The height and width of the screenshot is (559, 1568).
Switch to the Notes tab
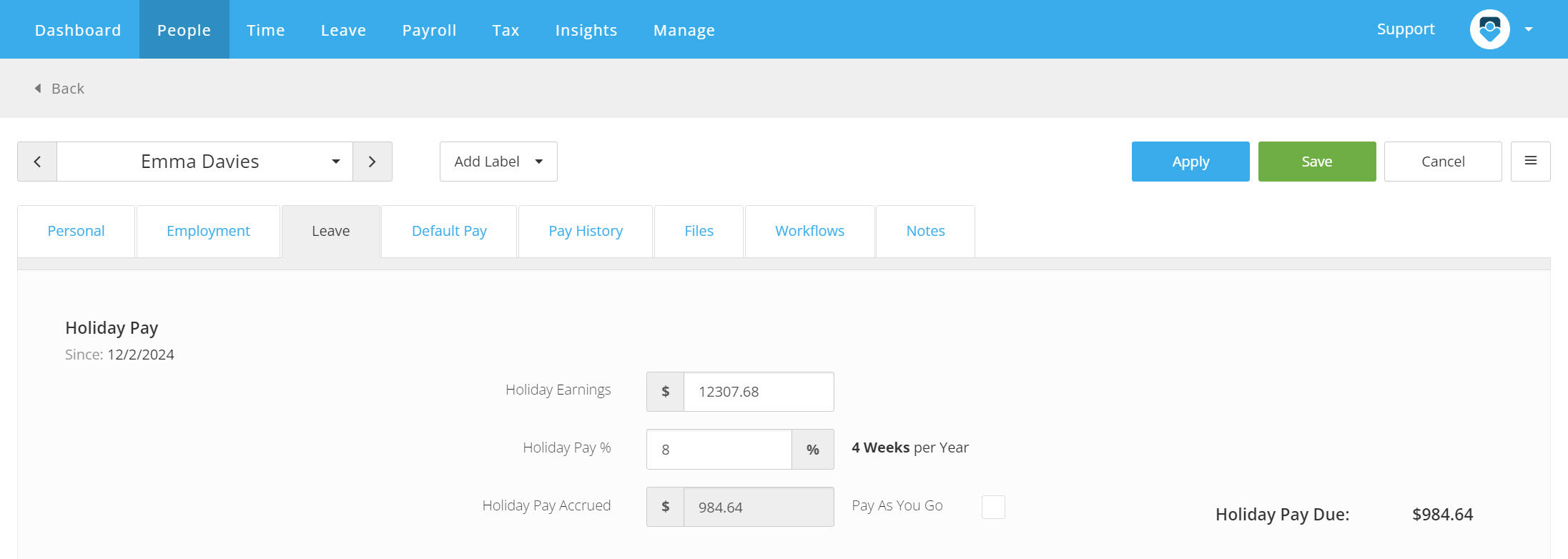click(x=925, y=231)
